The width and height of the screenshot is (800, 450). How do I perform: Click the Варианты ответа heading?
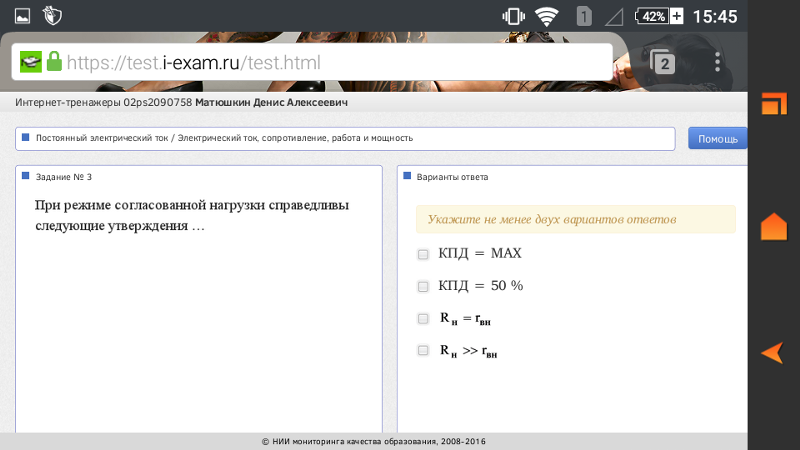[x=452, y=177]
